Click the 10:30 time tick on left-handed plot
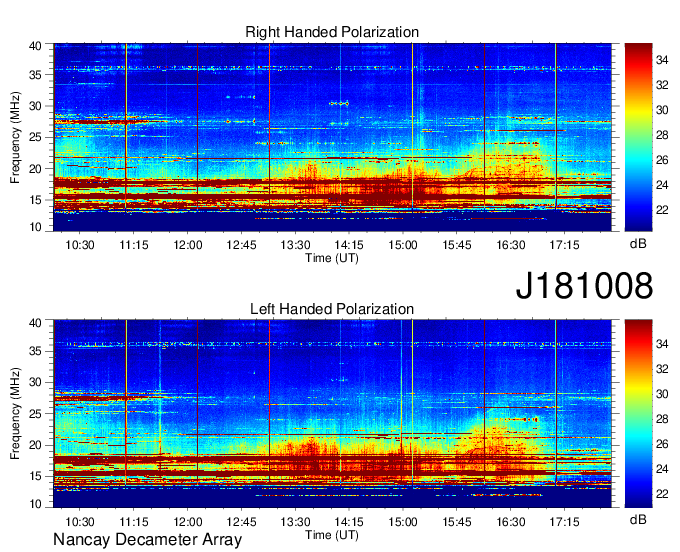Image resolution: width=680 pixels, height=552 pixels. (80, 522)
